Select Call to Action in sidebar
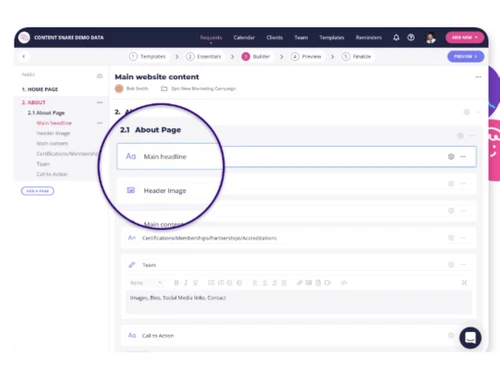500x375 pixels. pyautogui.click(x=52, y=174)
